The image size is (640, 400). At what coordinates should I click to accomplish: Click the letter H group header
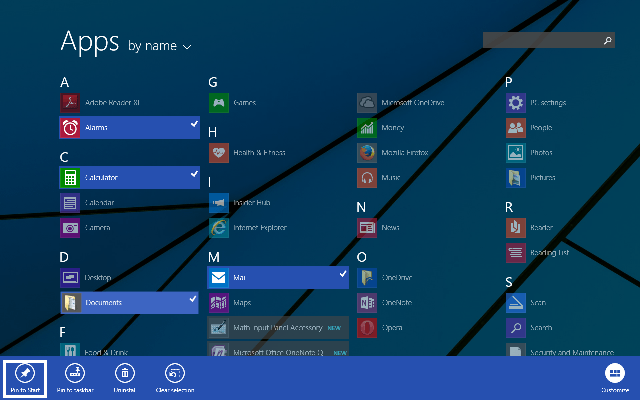tap(212, 132)
